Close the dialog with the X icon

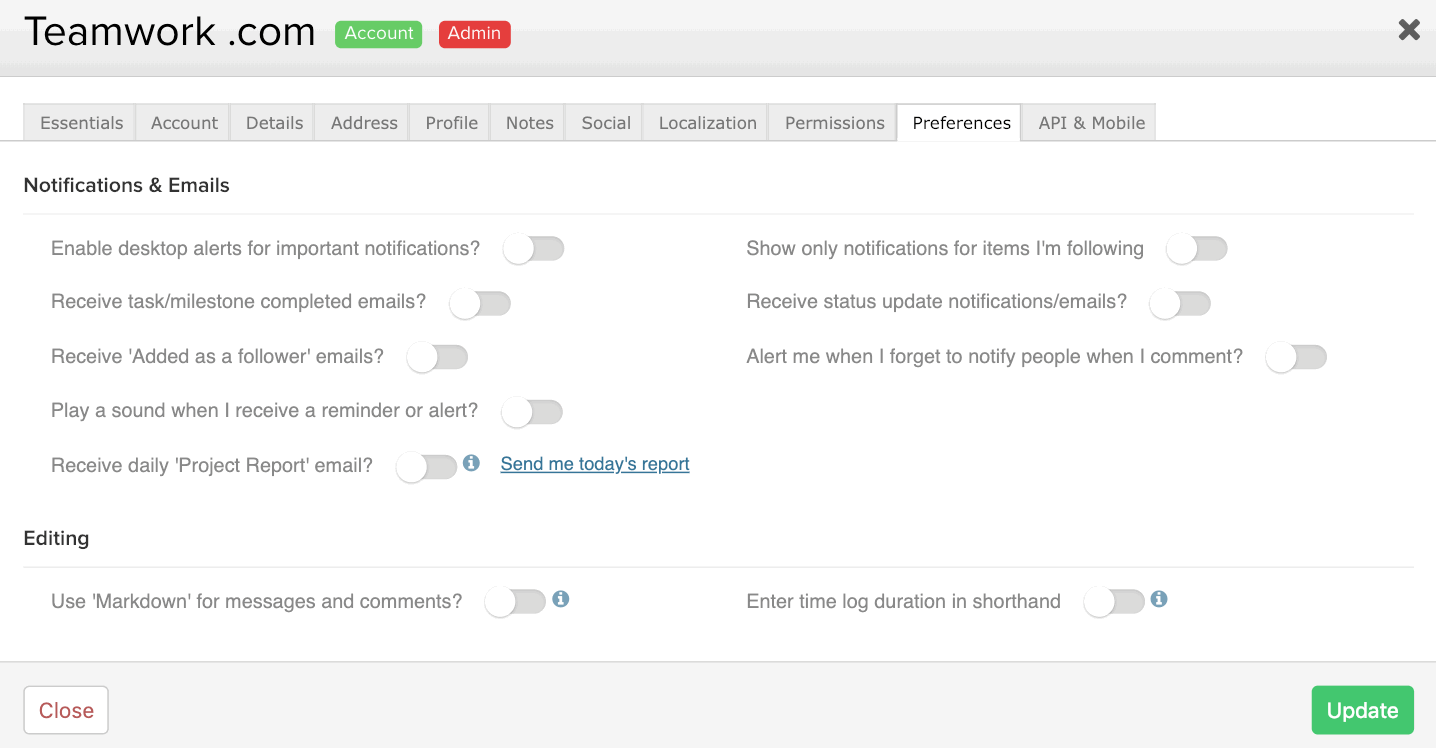[x=1409, y=30]
